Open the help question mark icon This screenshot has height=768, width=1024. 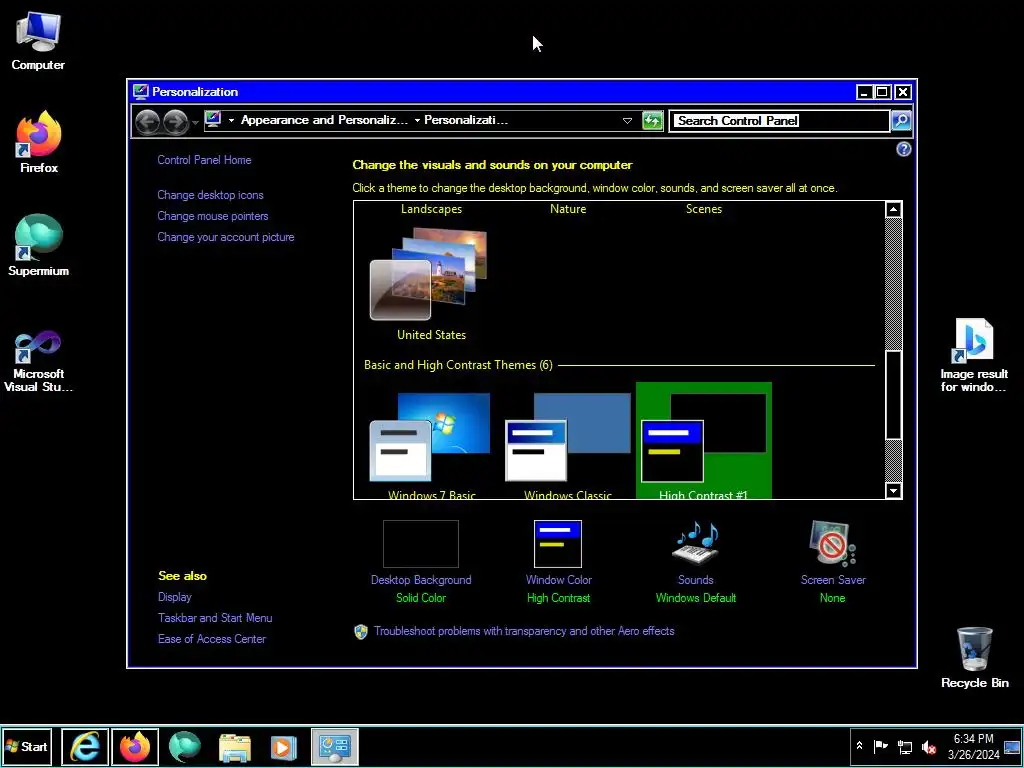tap(903, 150)
